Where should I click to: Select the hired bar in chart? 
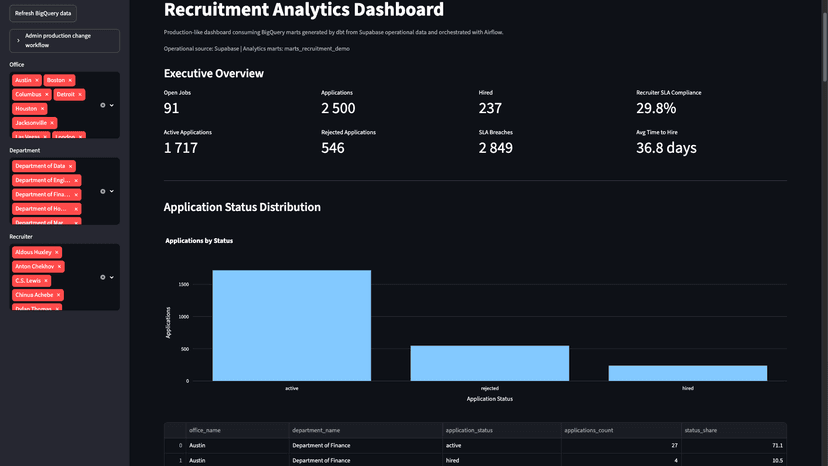[688, 373]
